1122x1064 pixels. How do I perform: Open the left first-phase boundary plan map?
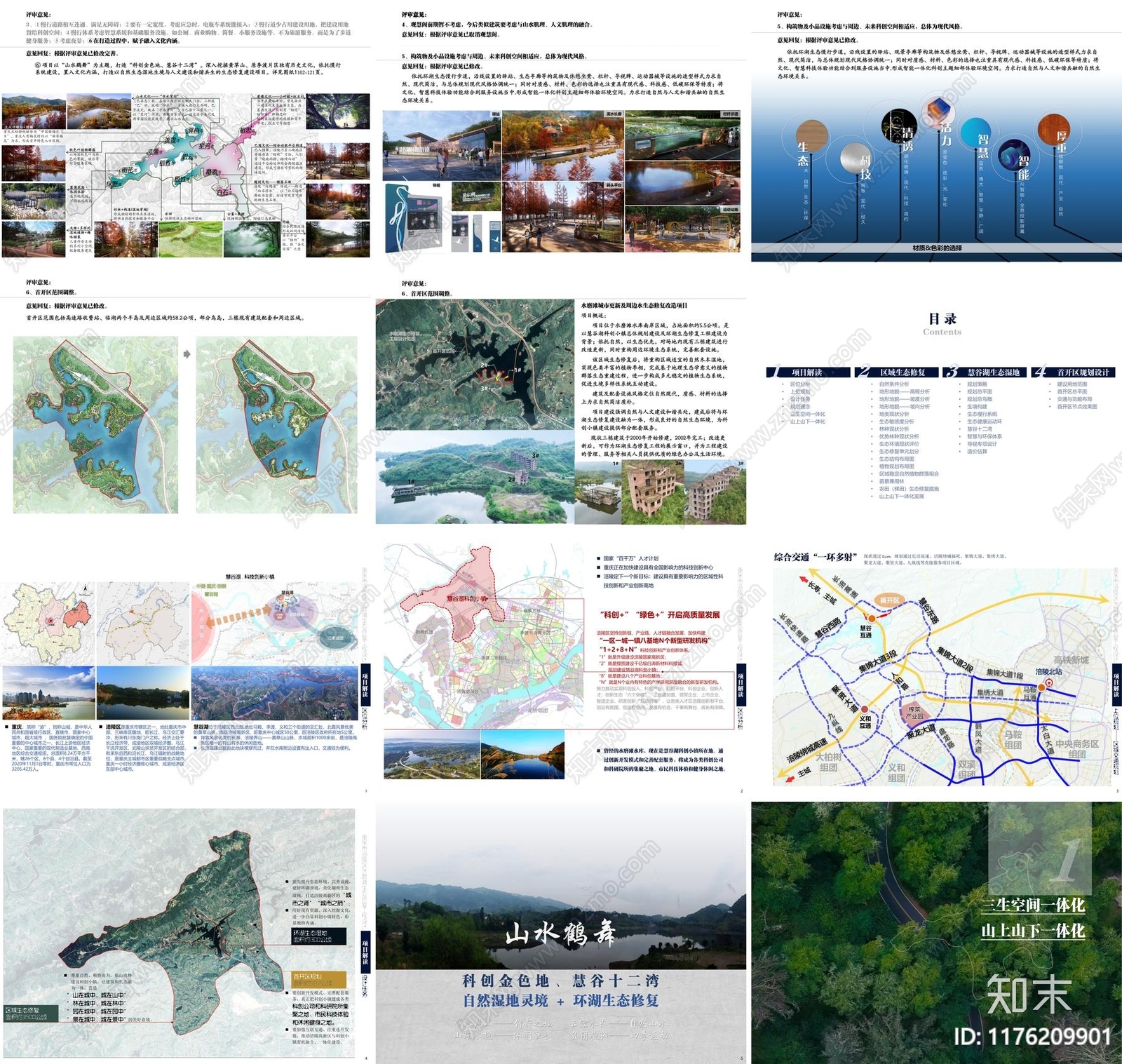pyautogui.click(x=95, y=424)
